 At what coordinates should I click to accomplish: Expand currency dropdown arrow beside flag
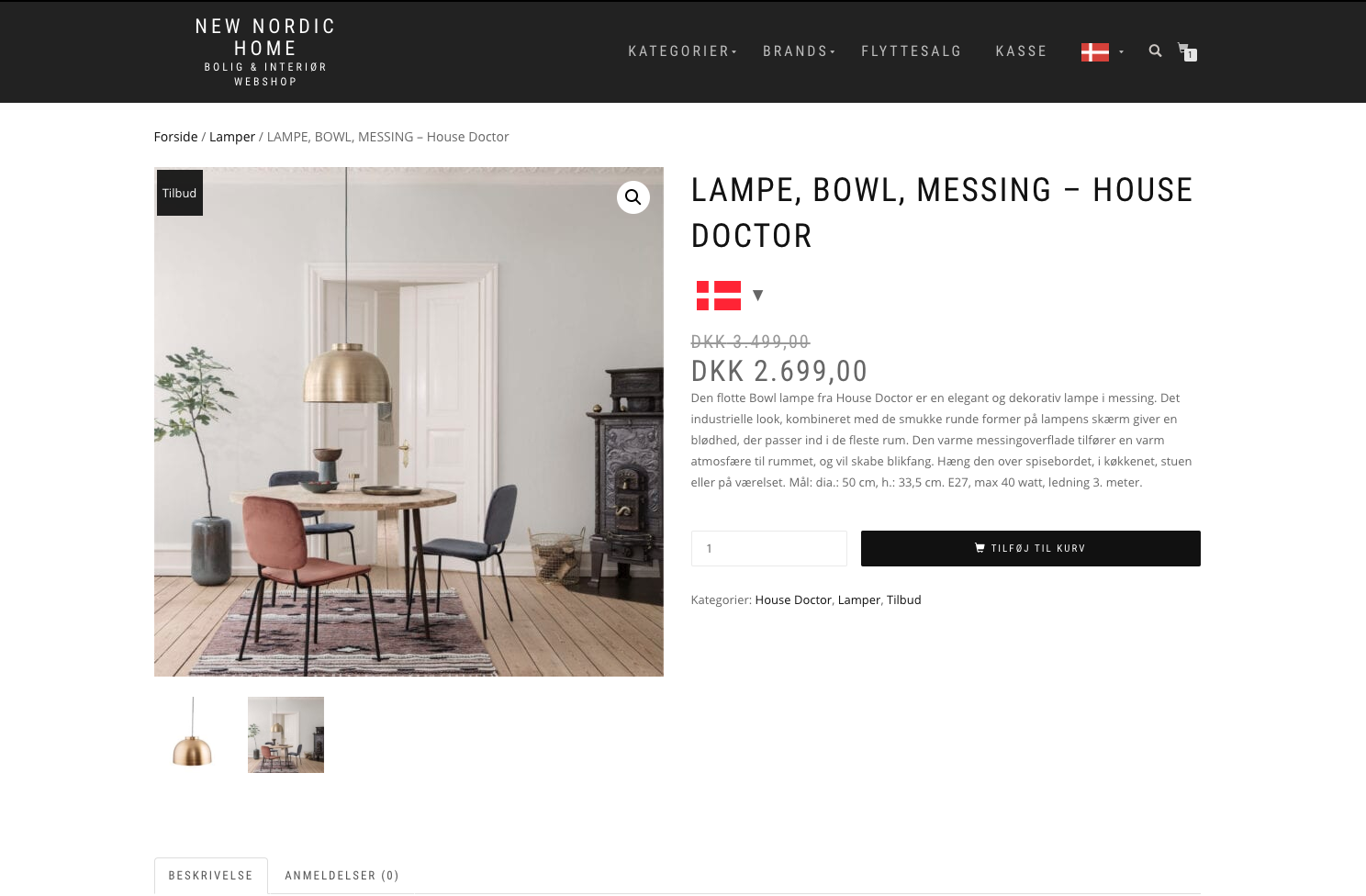coord(758,296)
